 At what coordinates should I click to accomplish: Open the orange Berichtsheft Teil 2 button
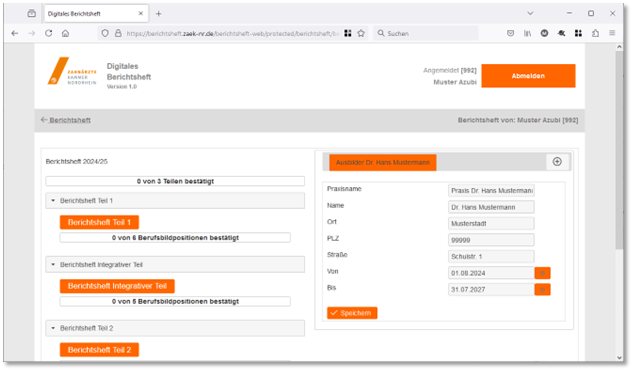(x=99, y=350)
